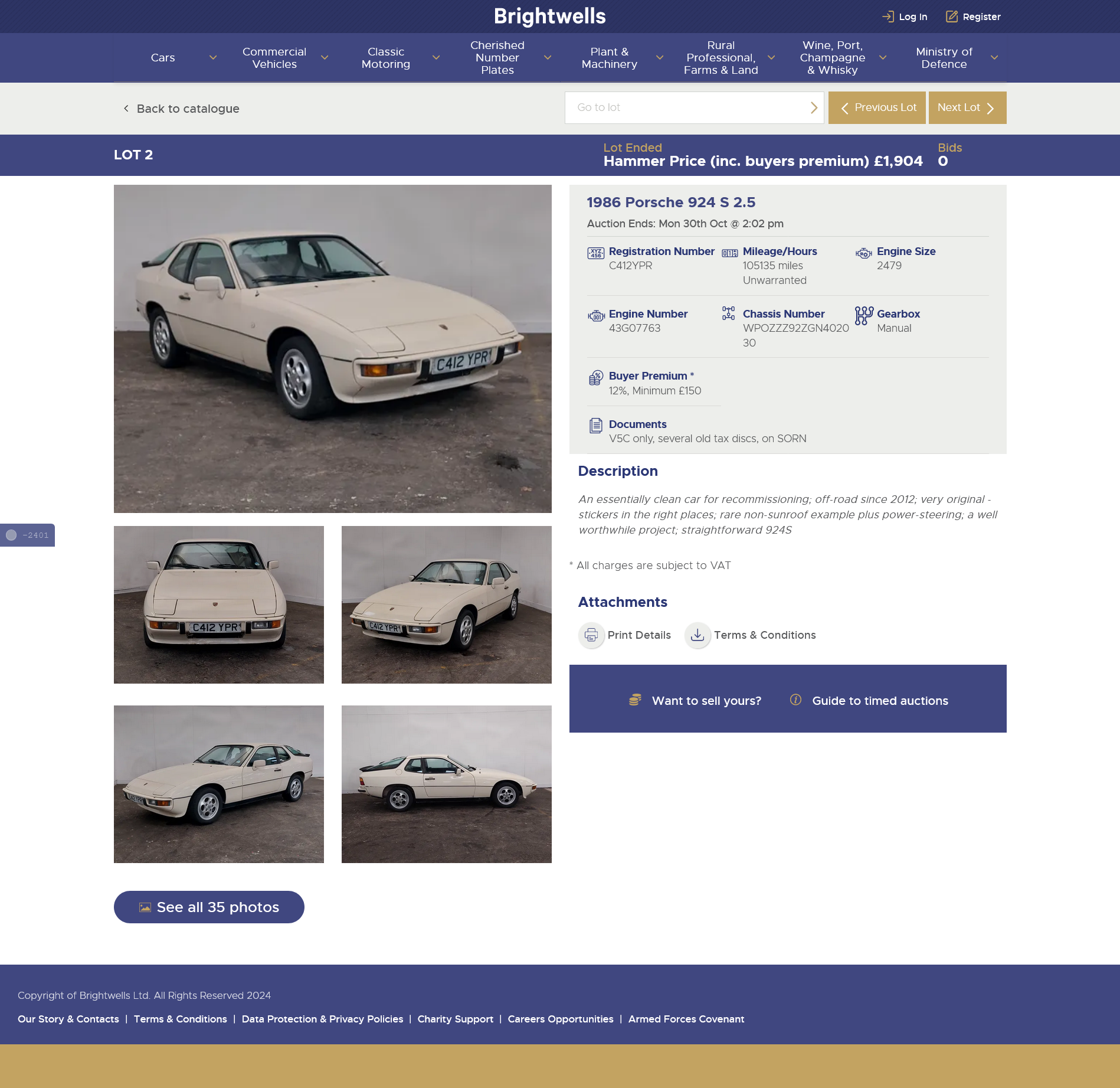Click the Register pencil icon
Screen dimensions: 1120x1088
tap(951, 17)
